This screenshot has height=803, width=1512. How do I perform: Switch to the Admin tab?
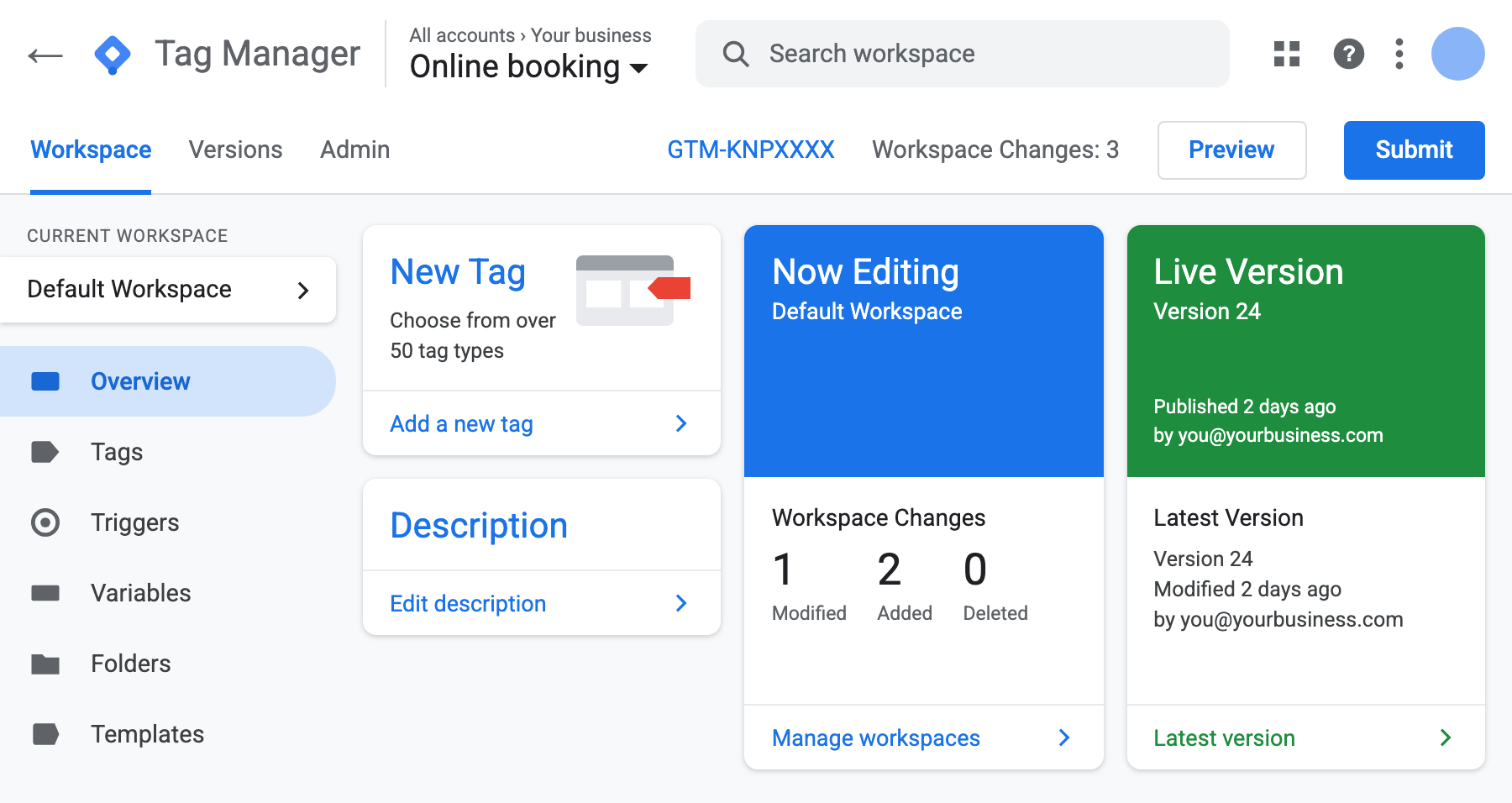355,150
